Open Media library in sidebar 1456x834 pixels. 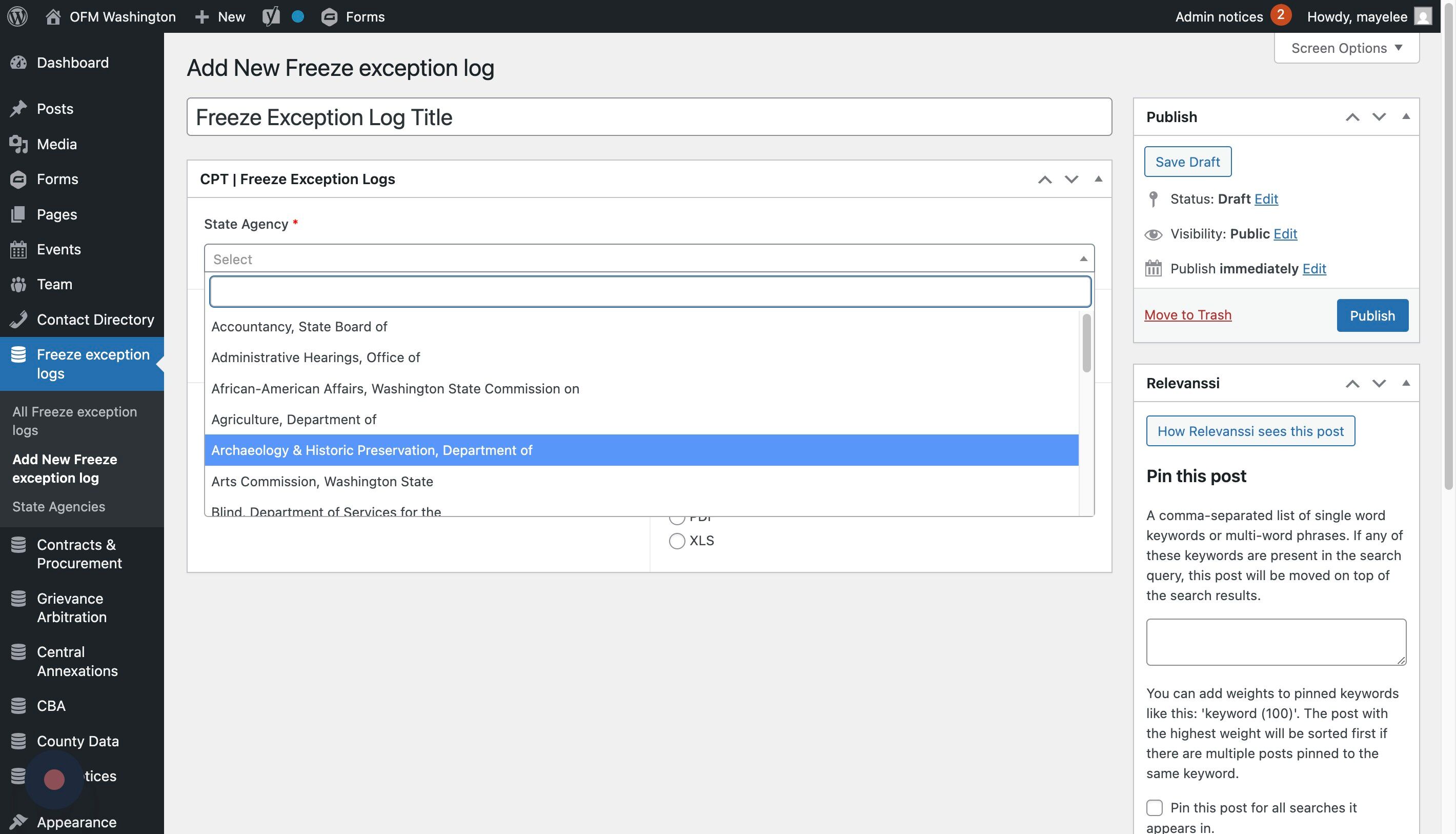[x=56, y=144]
